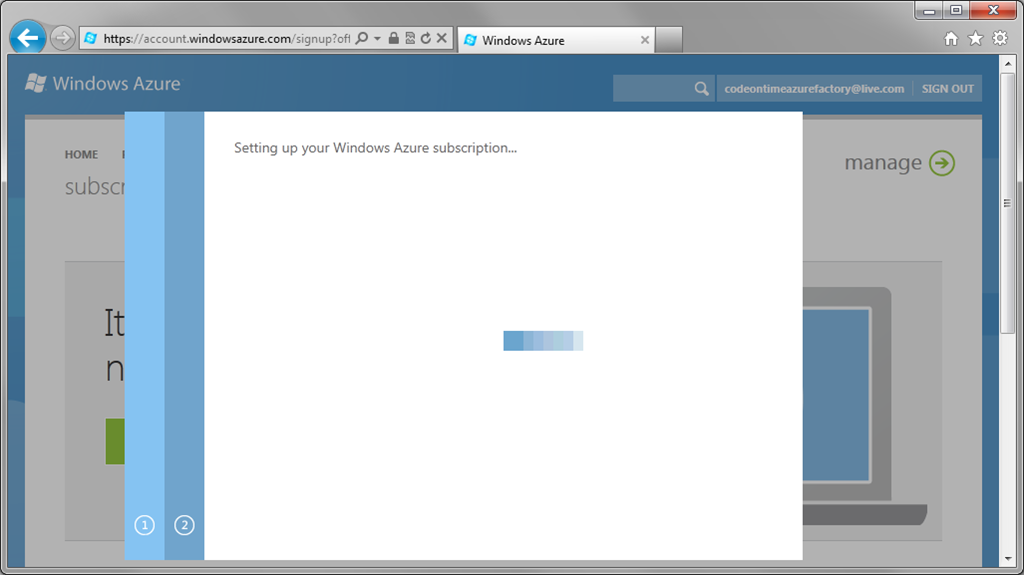Viewport: 1024px width, 575px height.
Task: Open the HOME menu item
Action: point(81,154)
